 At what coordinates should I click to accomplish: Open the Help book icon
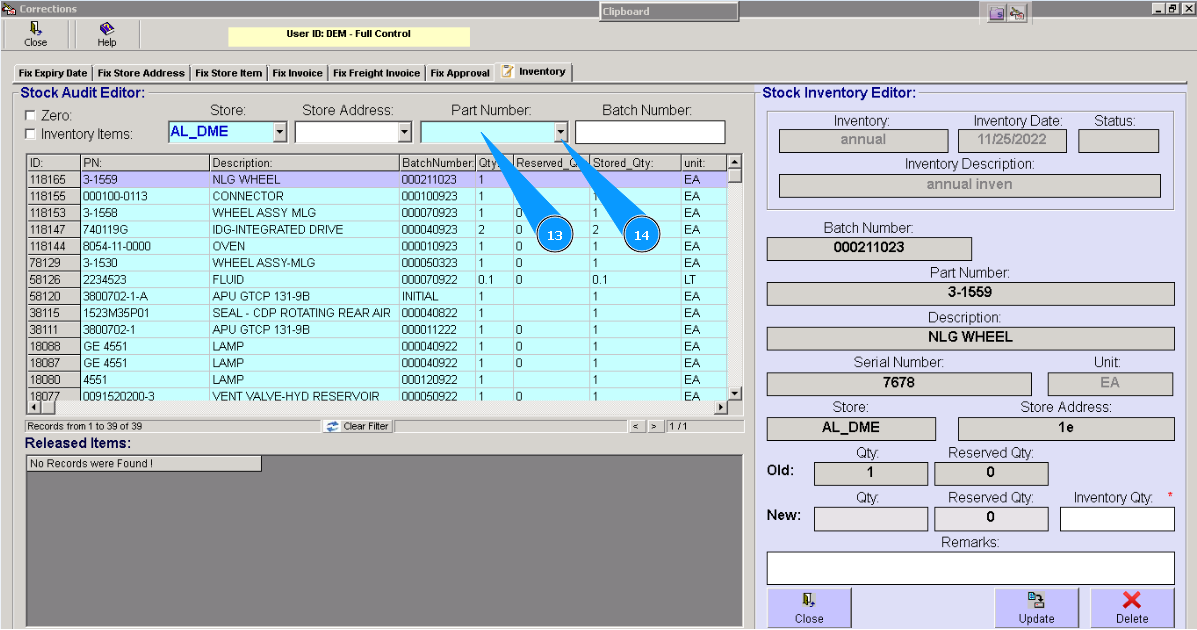click(x=106, y=28)
